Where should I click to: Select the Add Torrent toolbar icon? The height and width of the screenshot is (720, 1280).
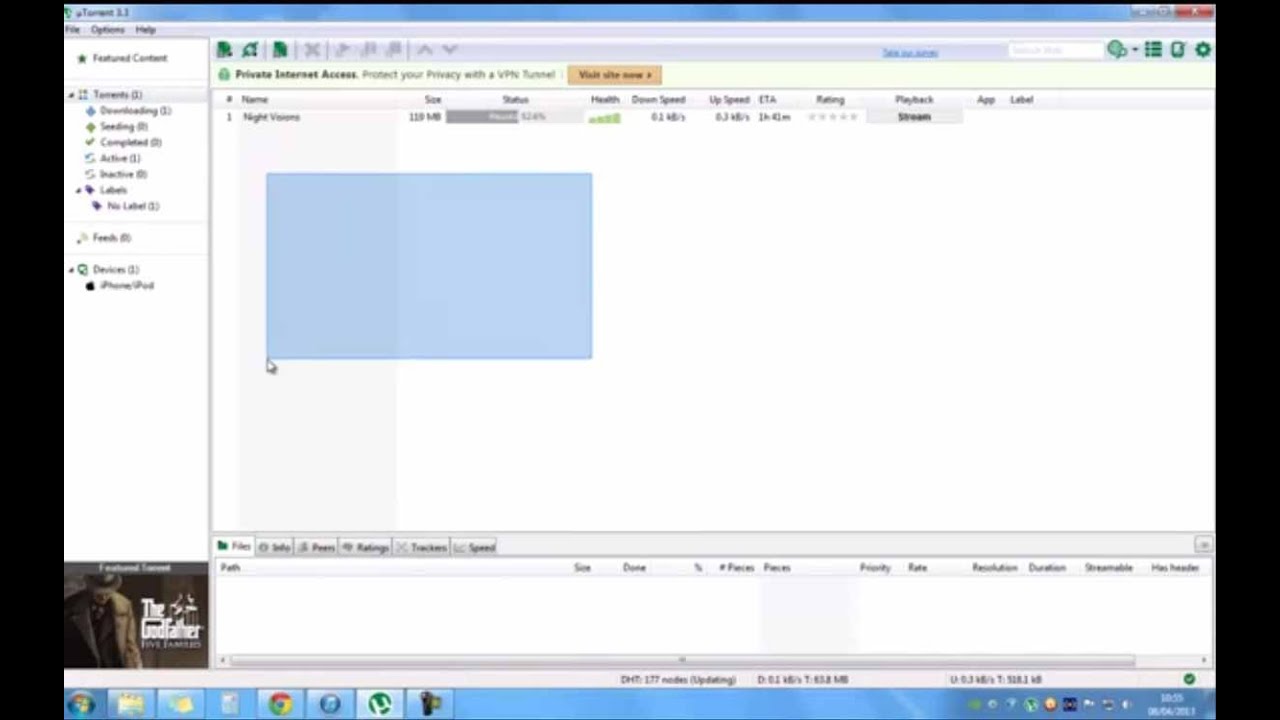(224, 49)
